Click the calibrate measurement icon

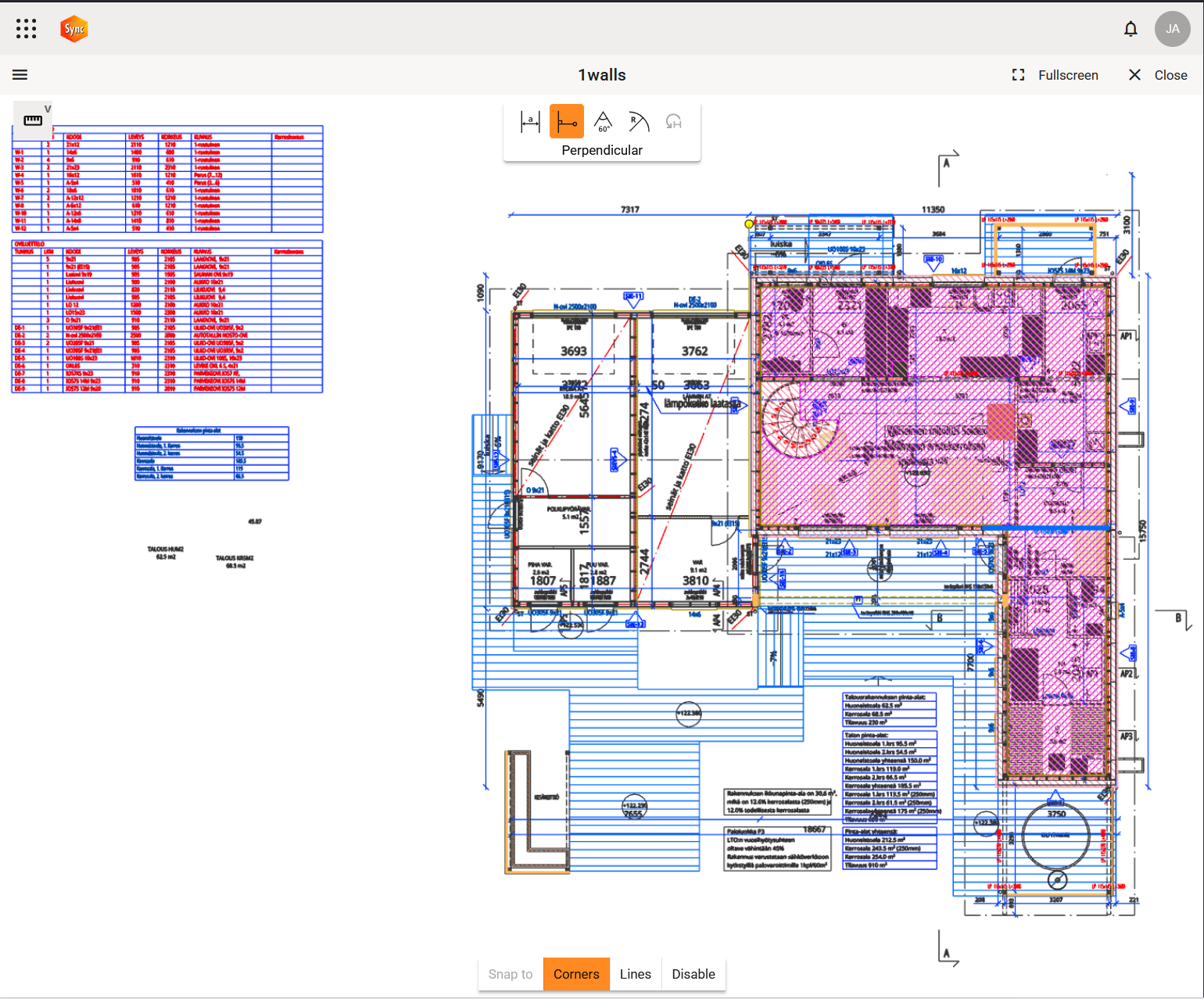pyautogui.click(x=674, y=122)
